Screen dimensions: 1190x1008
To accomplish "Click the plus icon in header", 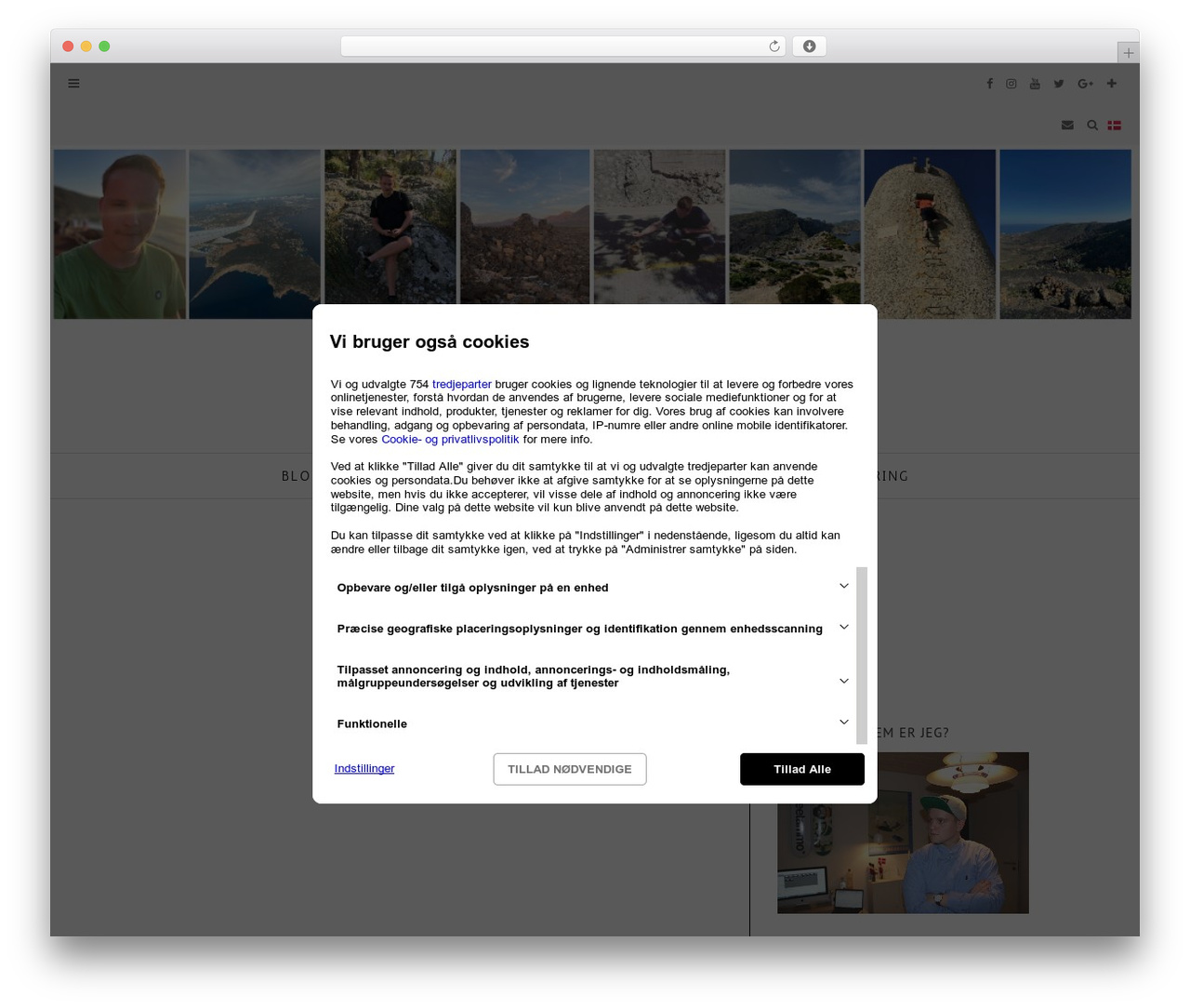I will pyautogui.click(x=1111, y=84).
